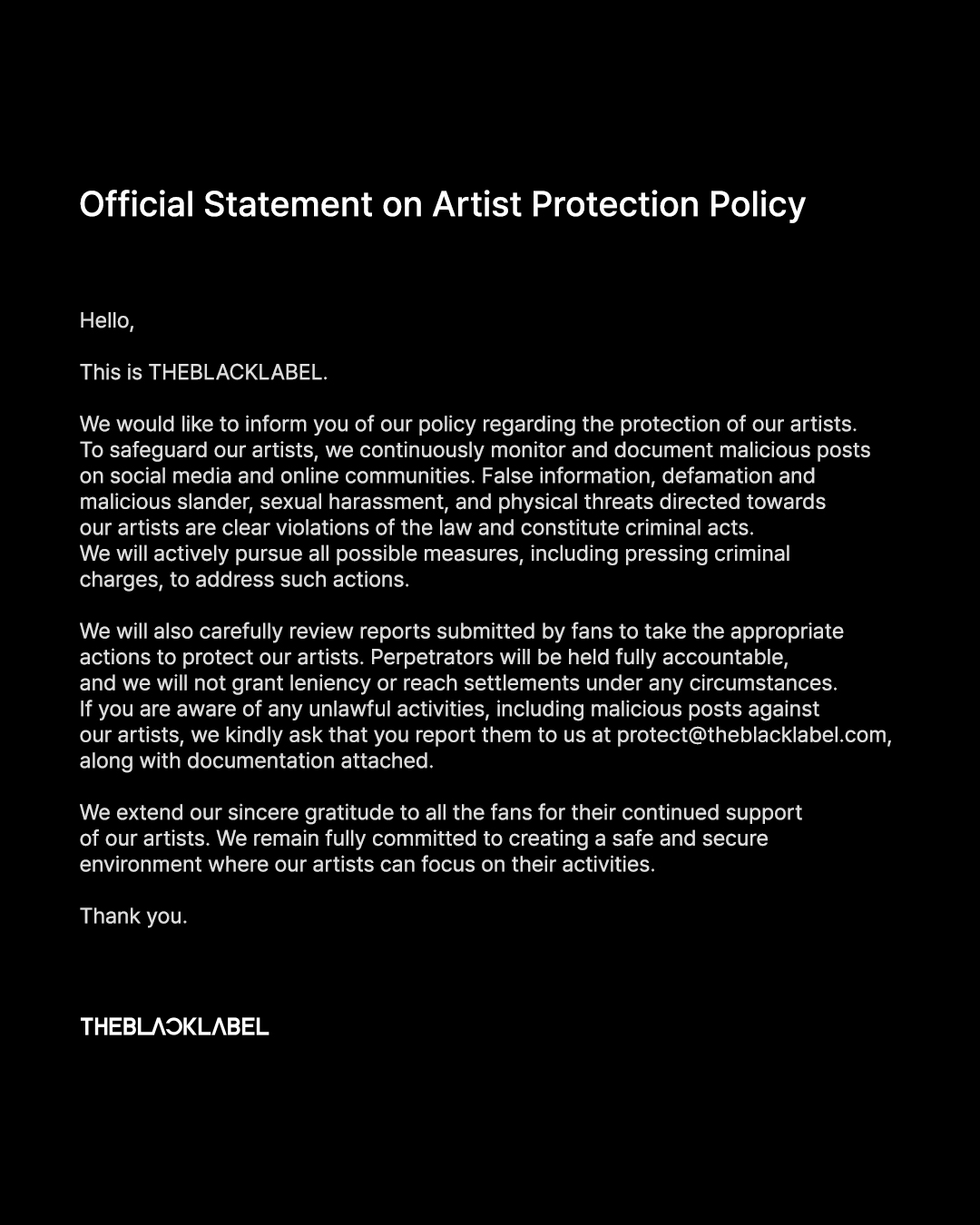Click the line starting "environment where our artists"
The height and width of the screenshot is (1225, 980).
(367, 864)
